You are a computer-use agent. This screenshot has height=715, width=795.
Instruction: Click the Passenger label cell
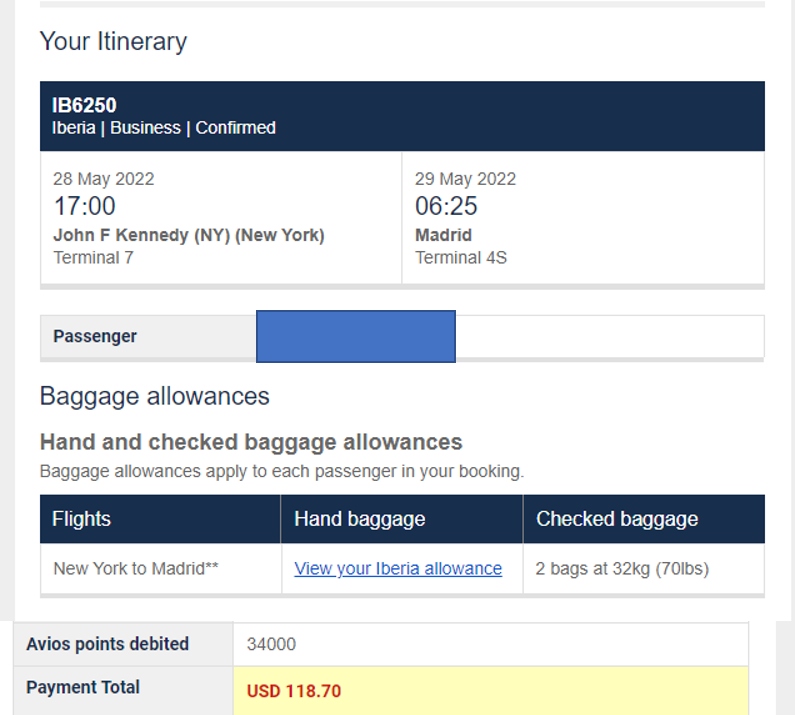[95, 336]
